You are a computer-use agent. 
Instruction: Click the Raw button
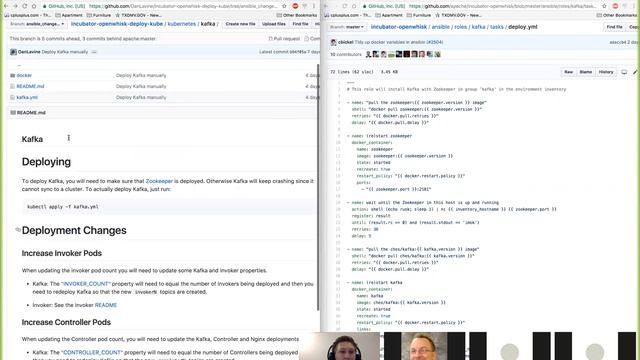(569, 72)
